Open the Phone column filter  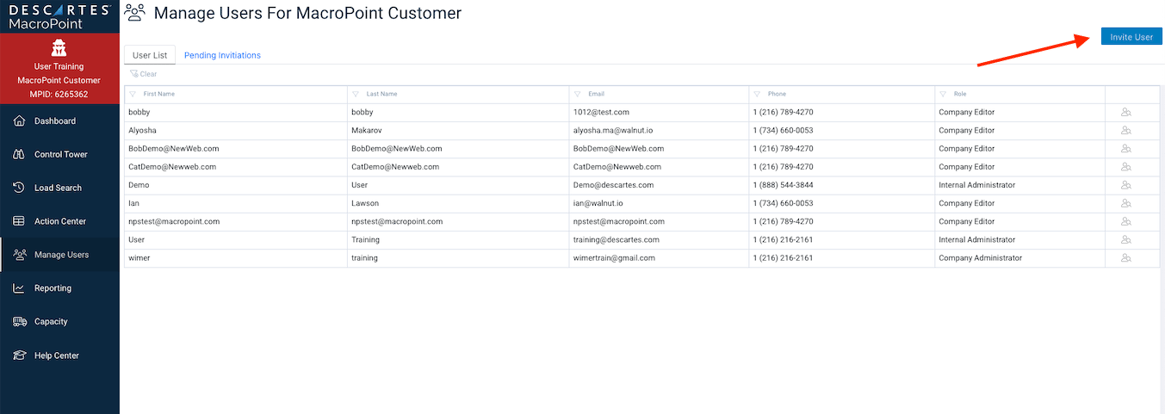click(757, 94)
